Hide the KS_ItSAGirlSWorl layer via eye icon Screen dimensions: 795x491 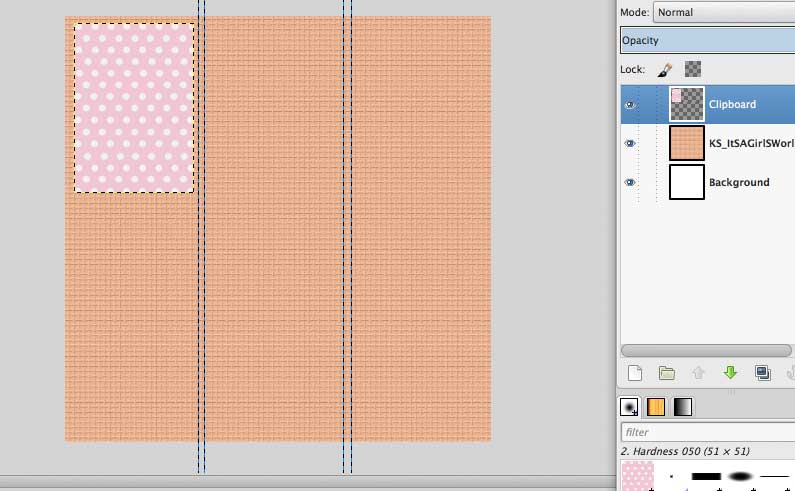tap(630, 144)
